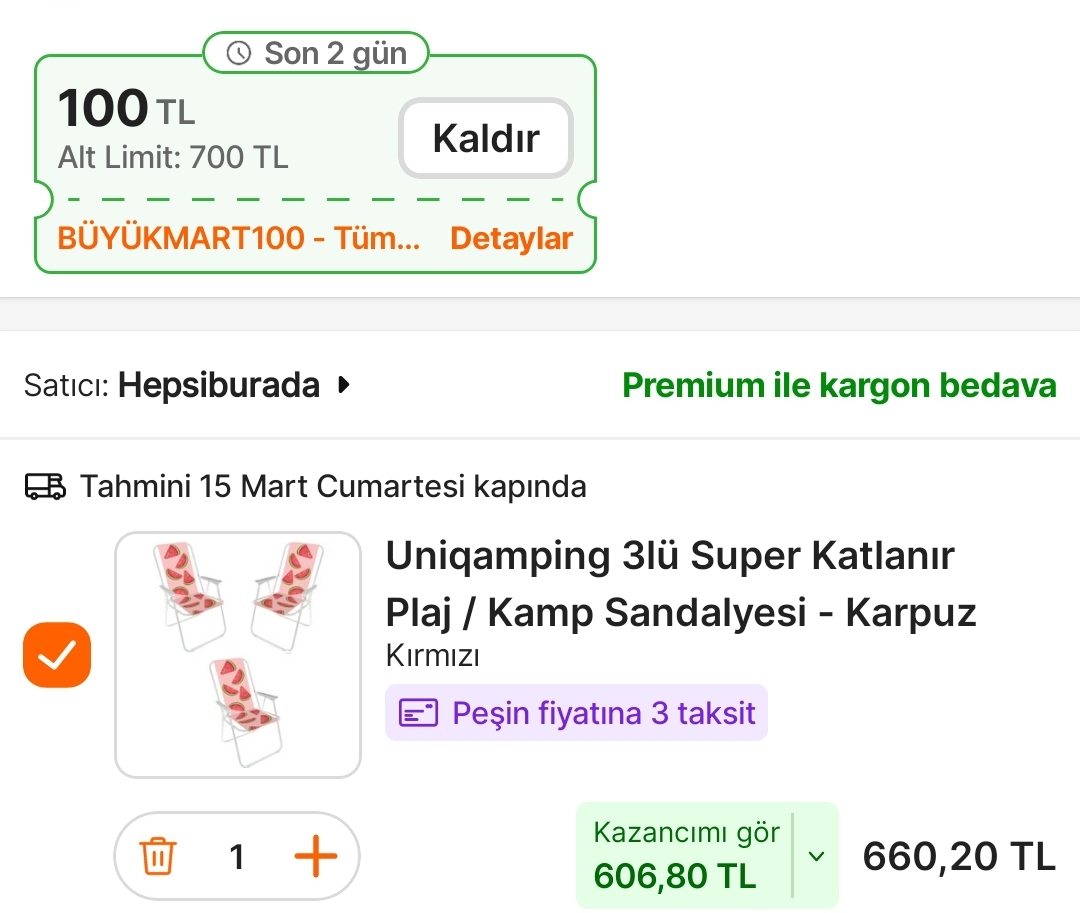Viewport: 1080px width, 913px height.
Task: Tap the 660,20 TL price
Action: [958, 856]
